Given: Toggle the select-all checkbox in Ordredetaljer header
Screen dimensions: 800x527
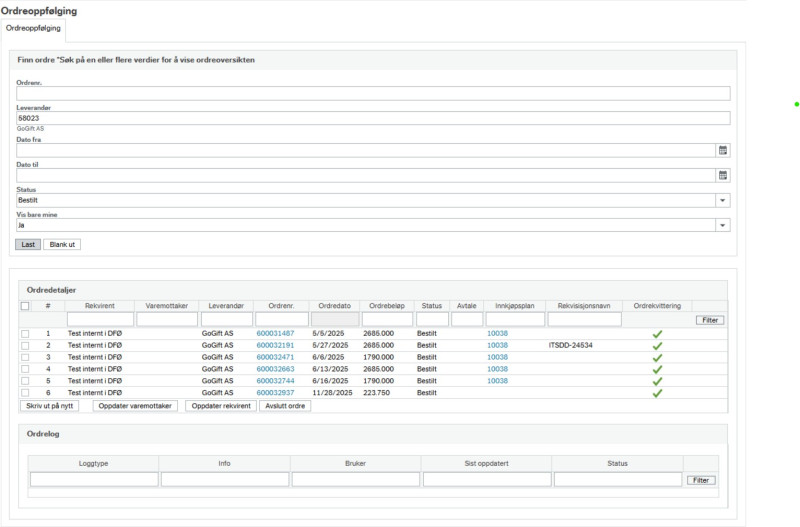Looking at the screenshot, I should tap(25, 306).
